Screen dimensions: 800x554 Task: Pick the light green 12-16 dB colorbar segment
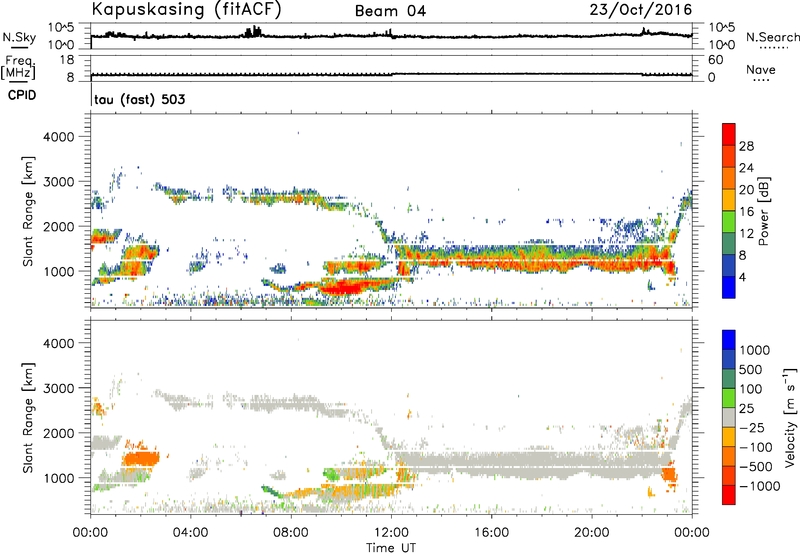[x=729, y=222]
